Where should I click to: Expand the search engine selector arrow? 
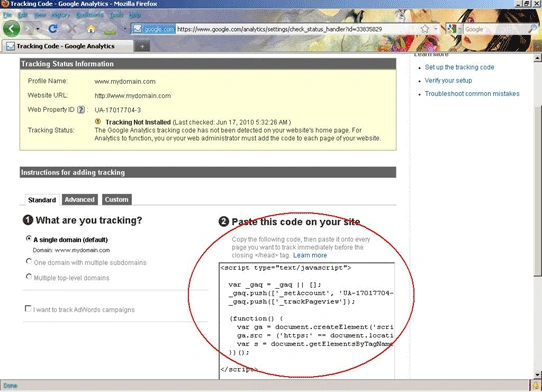pos(460,29)
